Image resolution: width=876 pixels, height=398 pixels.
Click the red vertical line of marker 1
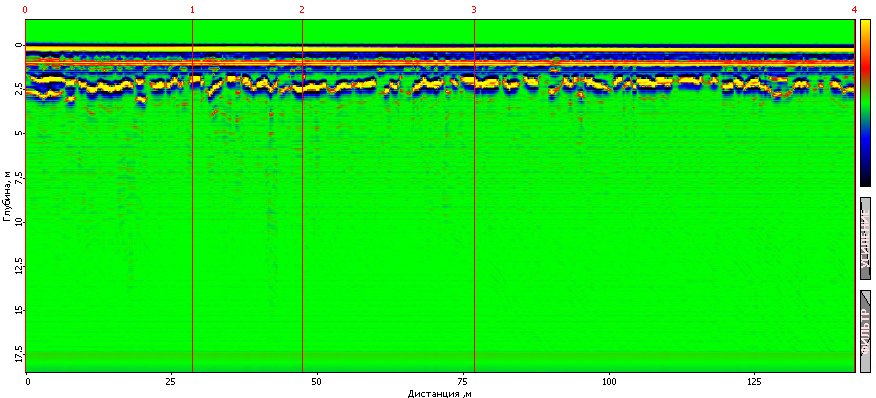(193, 196)
